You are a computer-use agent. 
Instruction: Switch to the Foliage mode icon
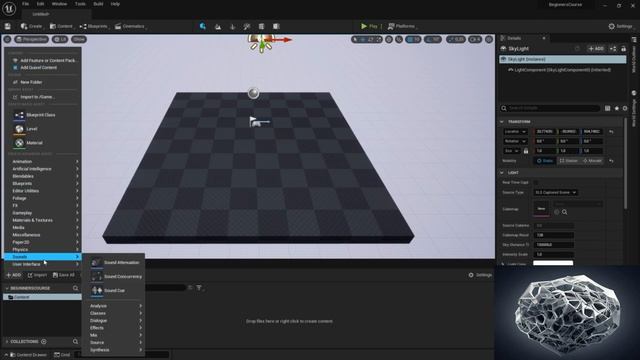point(232,27)
